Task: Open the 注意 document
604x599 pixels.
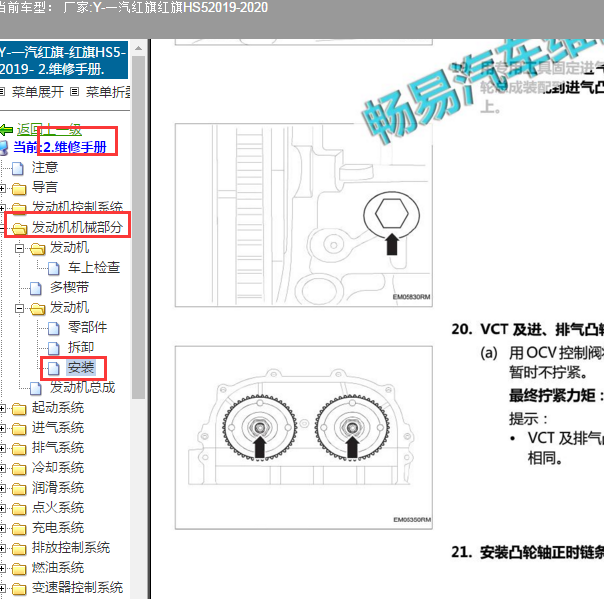Action: (x=45, y=168)
